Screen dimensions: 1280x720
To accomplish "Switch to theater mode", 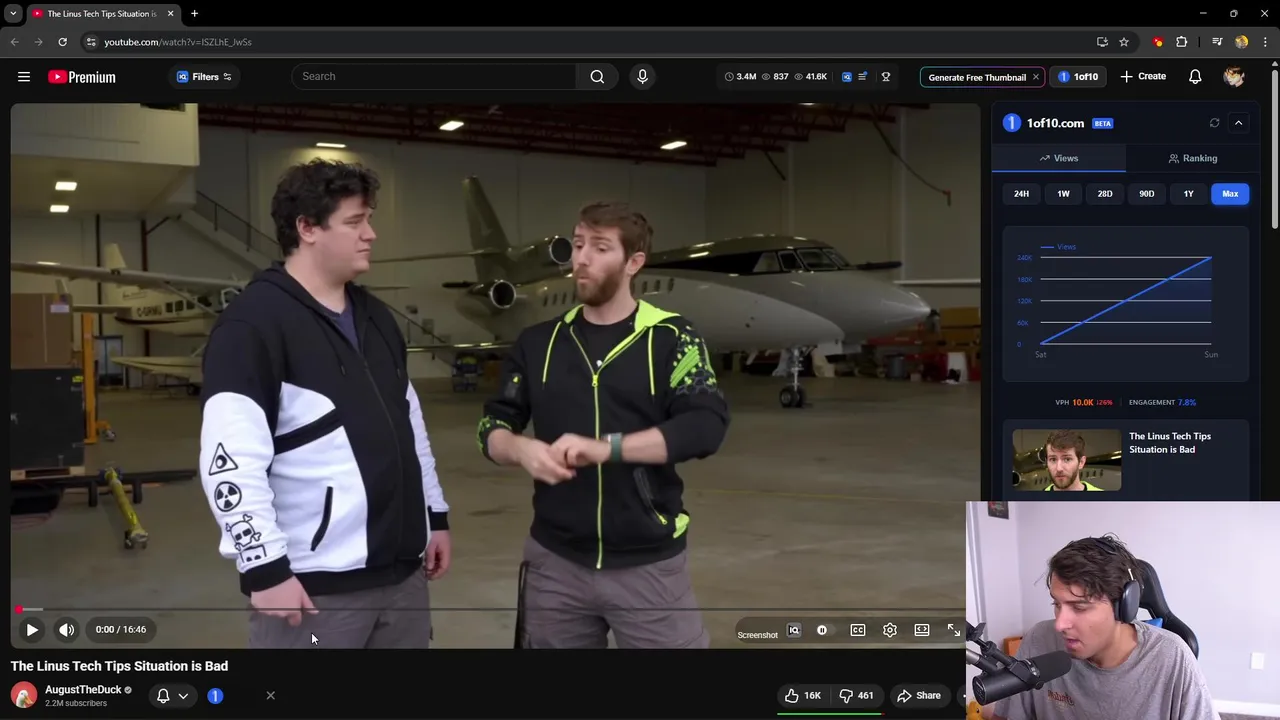I will 922,630.
